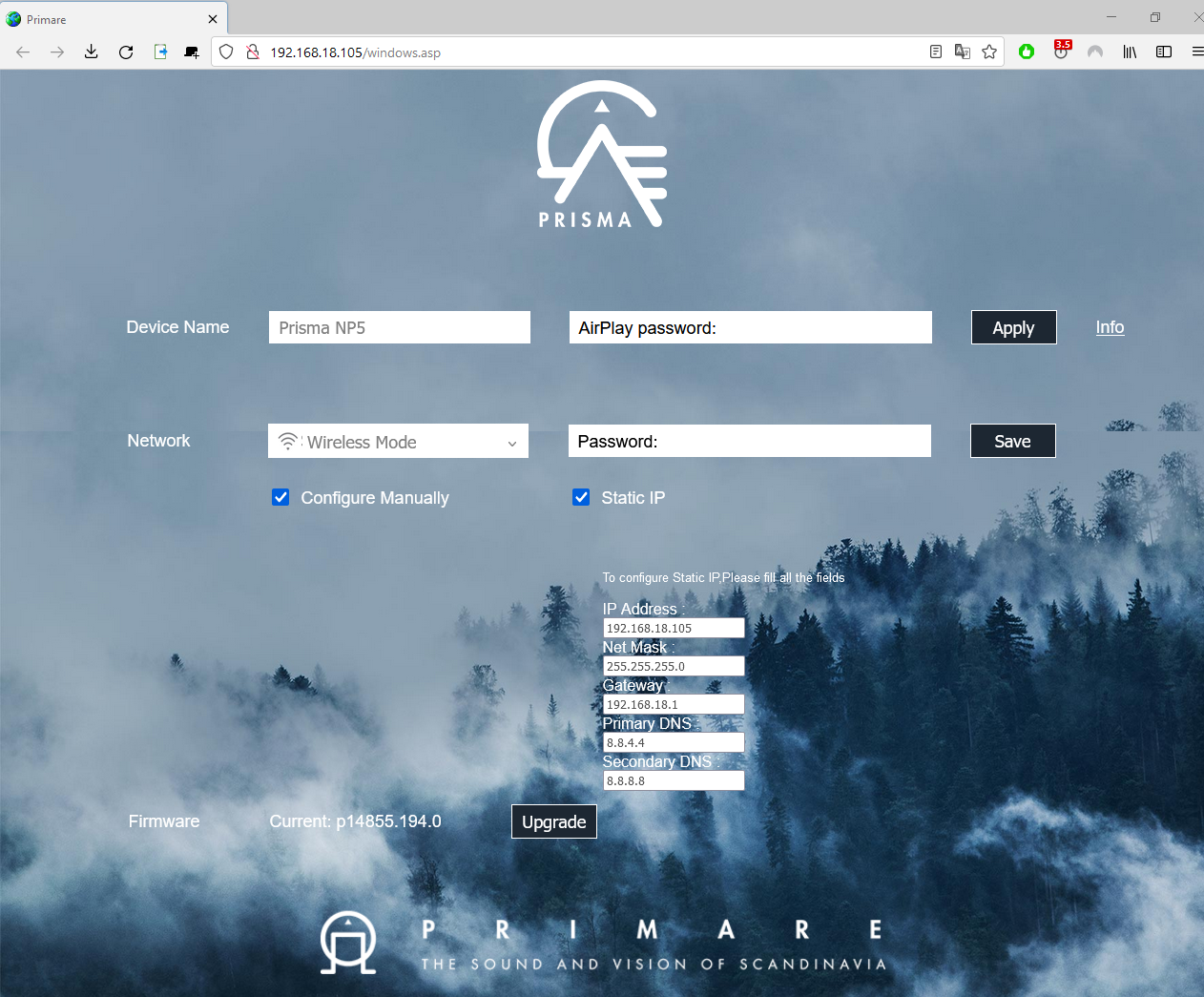The image size is (1204, 997).
Task: Click the green extension icon
Action: [1027, 52]
